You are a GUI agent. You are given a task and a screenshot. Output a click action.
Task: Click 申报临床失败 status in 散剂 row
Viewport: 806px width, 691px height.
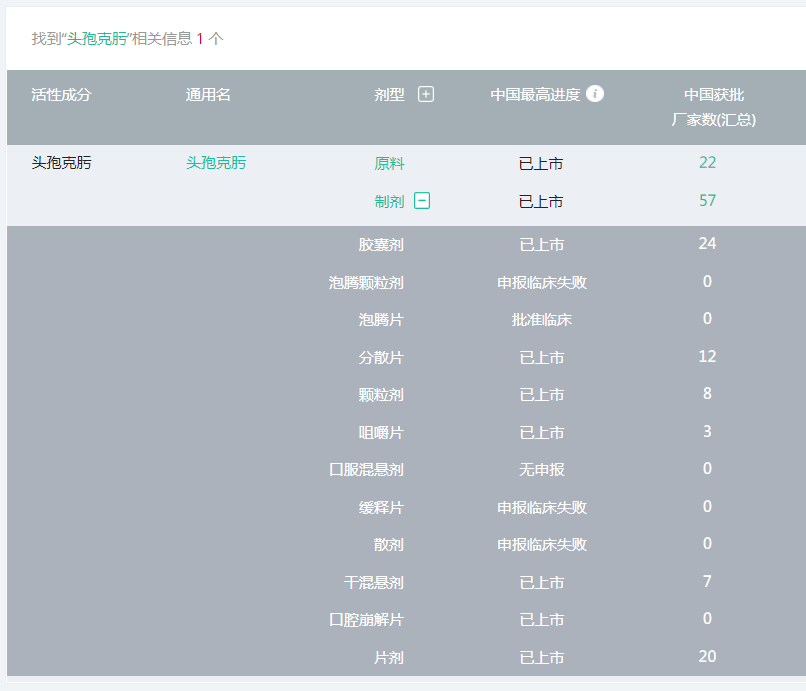point(542,544)
